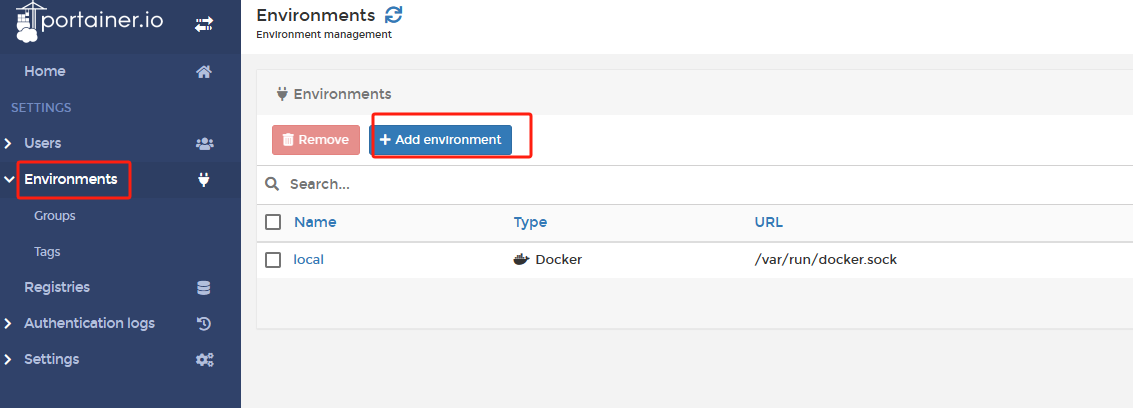
Task: Collapse the Environments sidebar section chevron
Action: 9,180
